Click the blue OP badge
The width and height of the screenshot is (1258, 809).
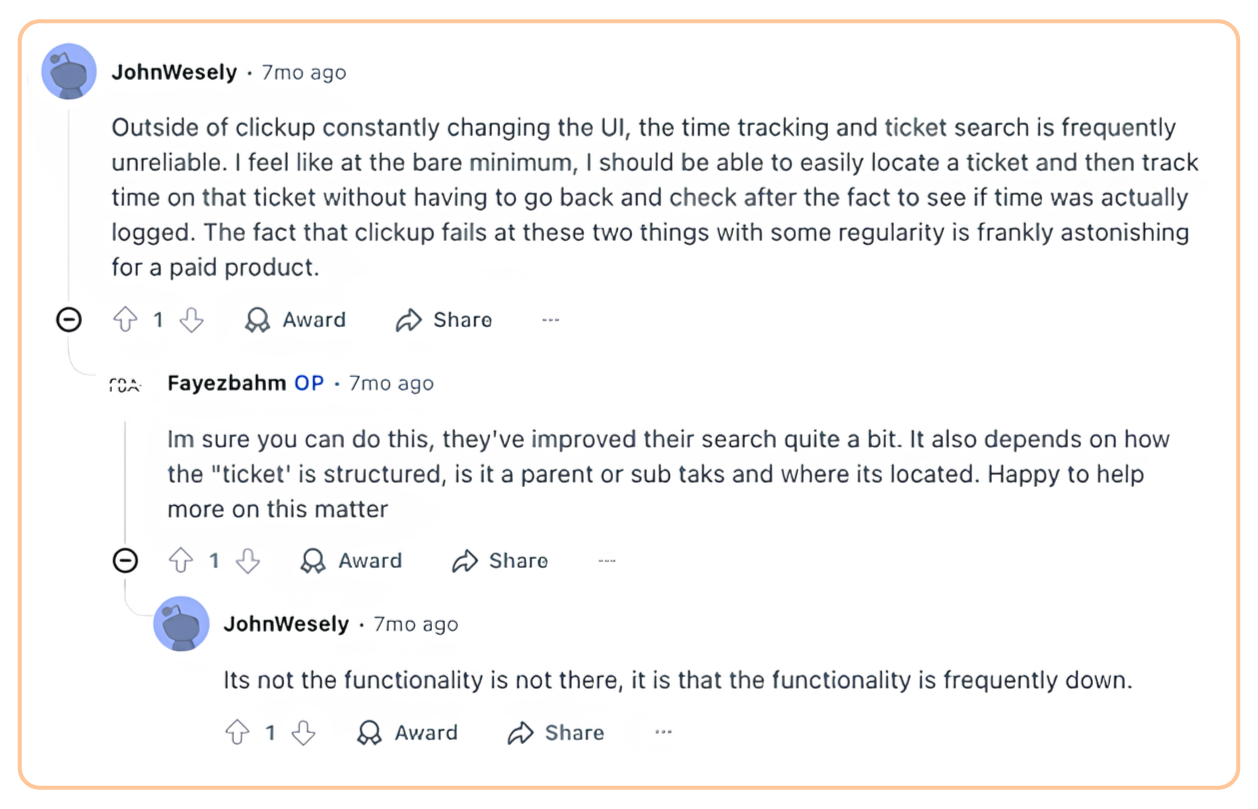[x=310, y=383]
